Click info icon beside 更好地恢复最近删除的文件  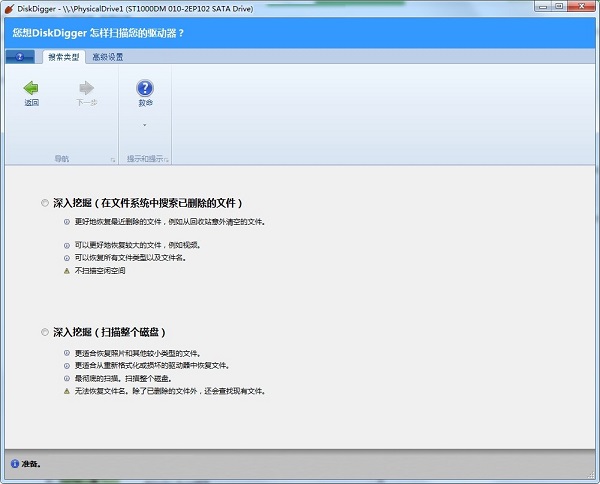click(x=67, y=222)
